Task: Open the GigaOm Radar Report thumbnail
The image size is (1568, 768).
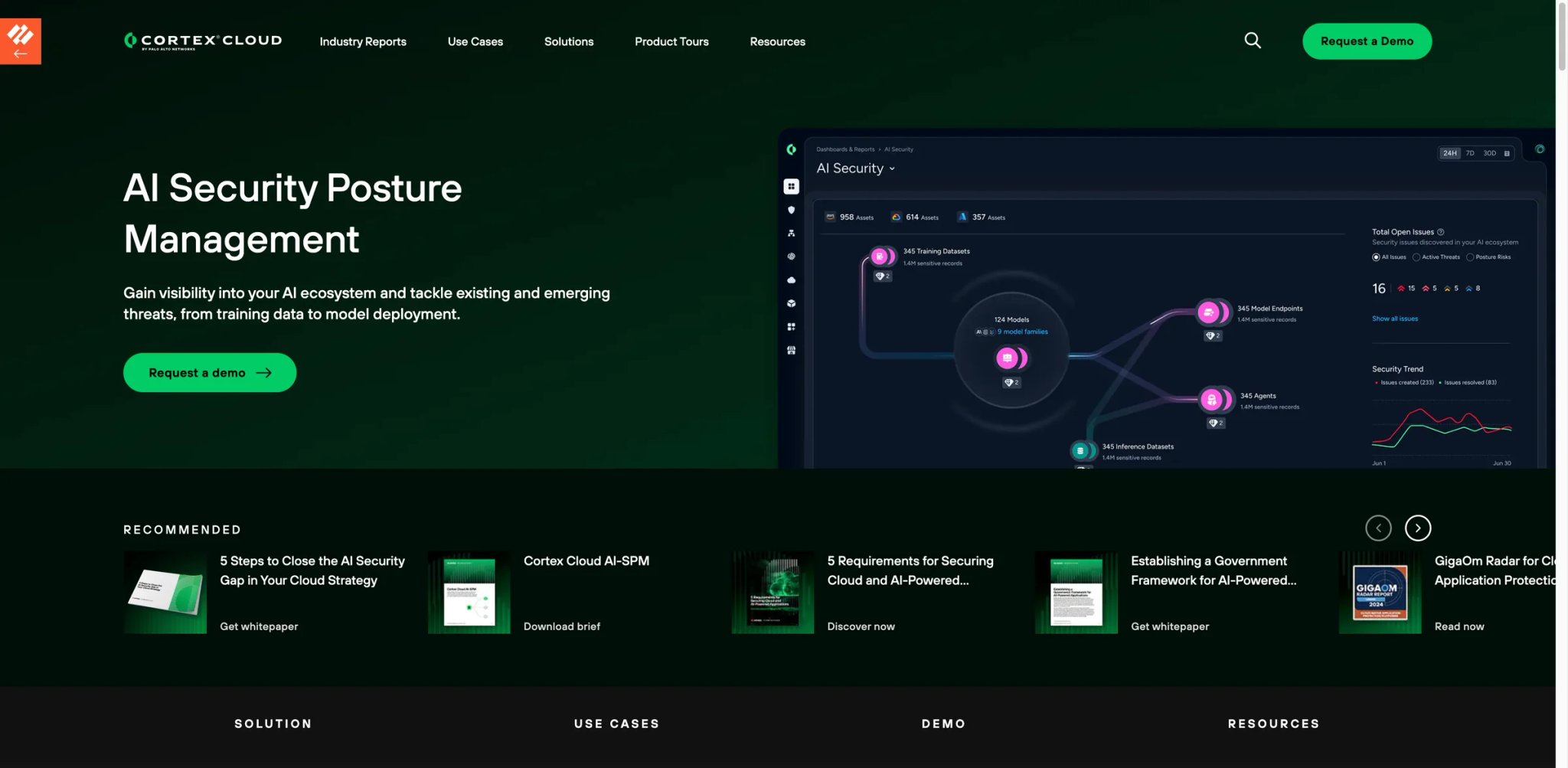Action: [x=1380, y=592]
